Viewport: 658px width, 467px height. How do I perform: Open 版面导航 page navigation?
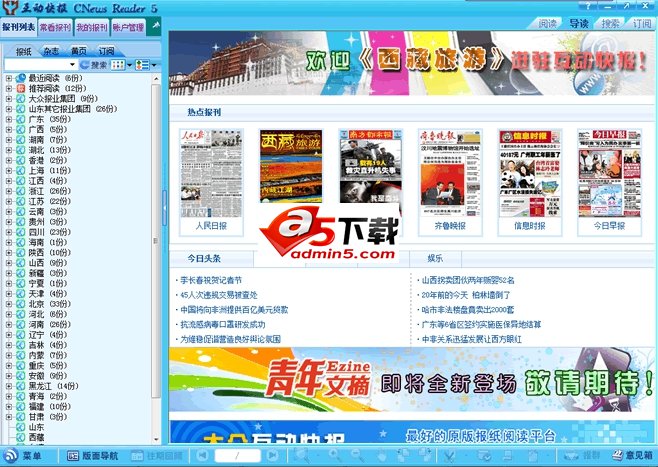point(93,456)
